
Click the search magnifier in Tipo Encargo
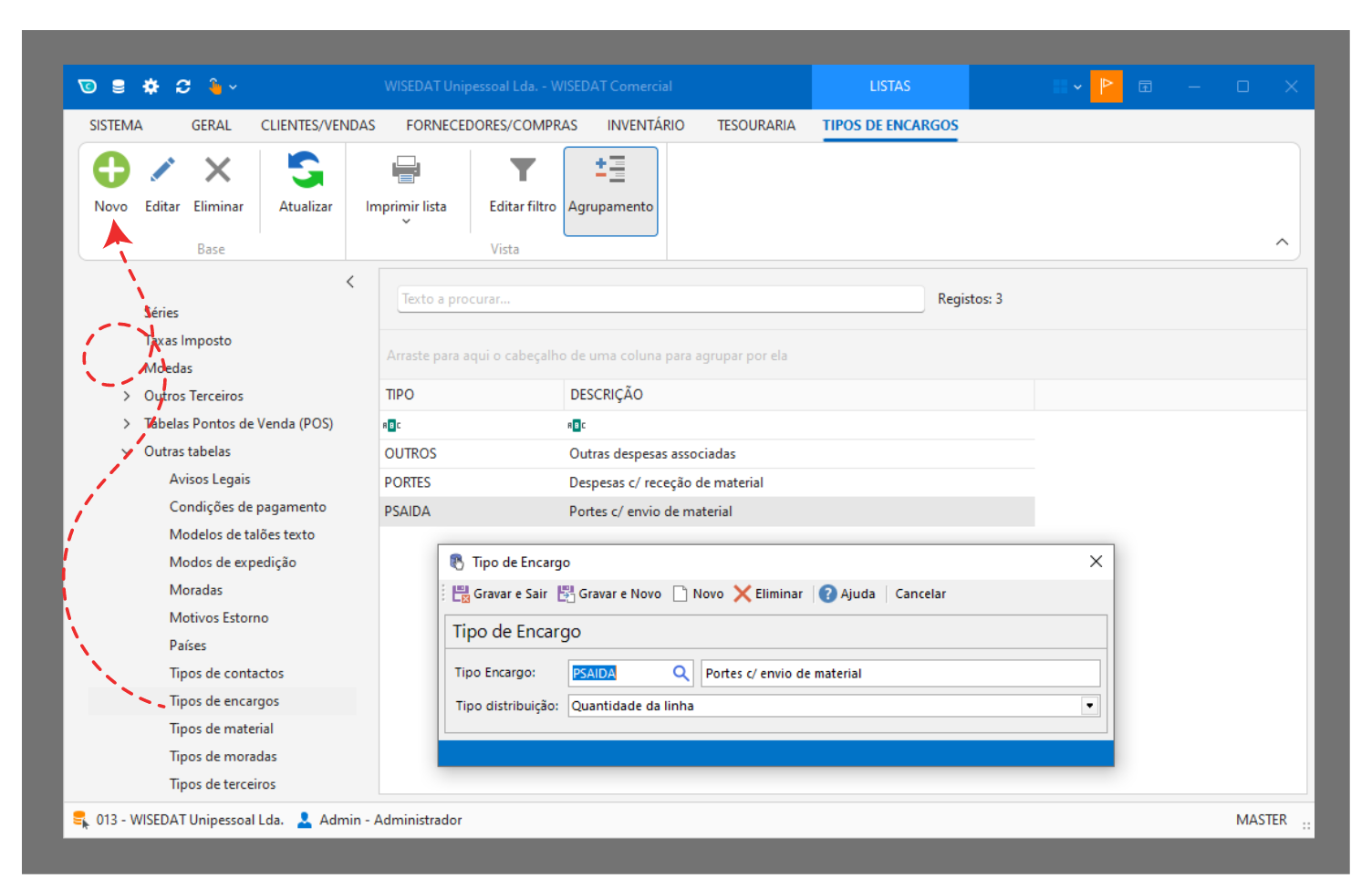[681, 673]
